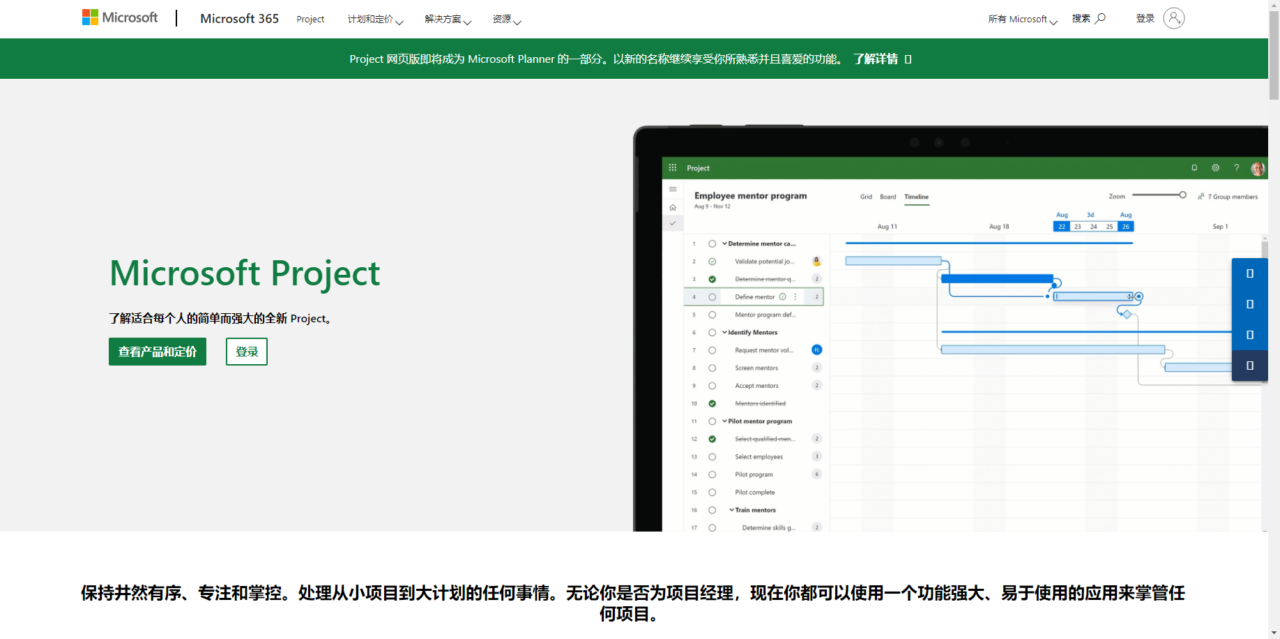This screenshot has height=639, width=1280.
Task: Click the count badge on Screen mentors row
Action: 817,368
